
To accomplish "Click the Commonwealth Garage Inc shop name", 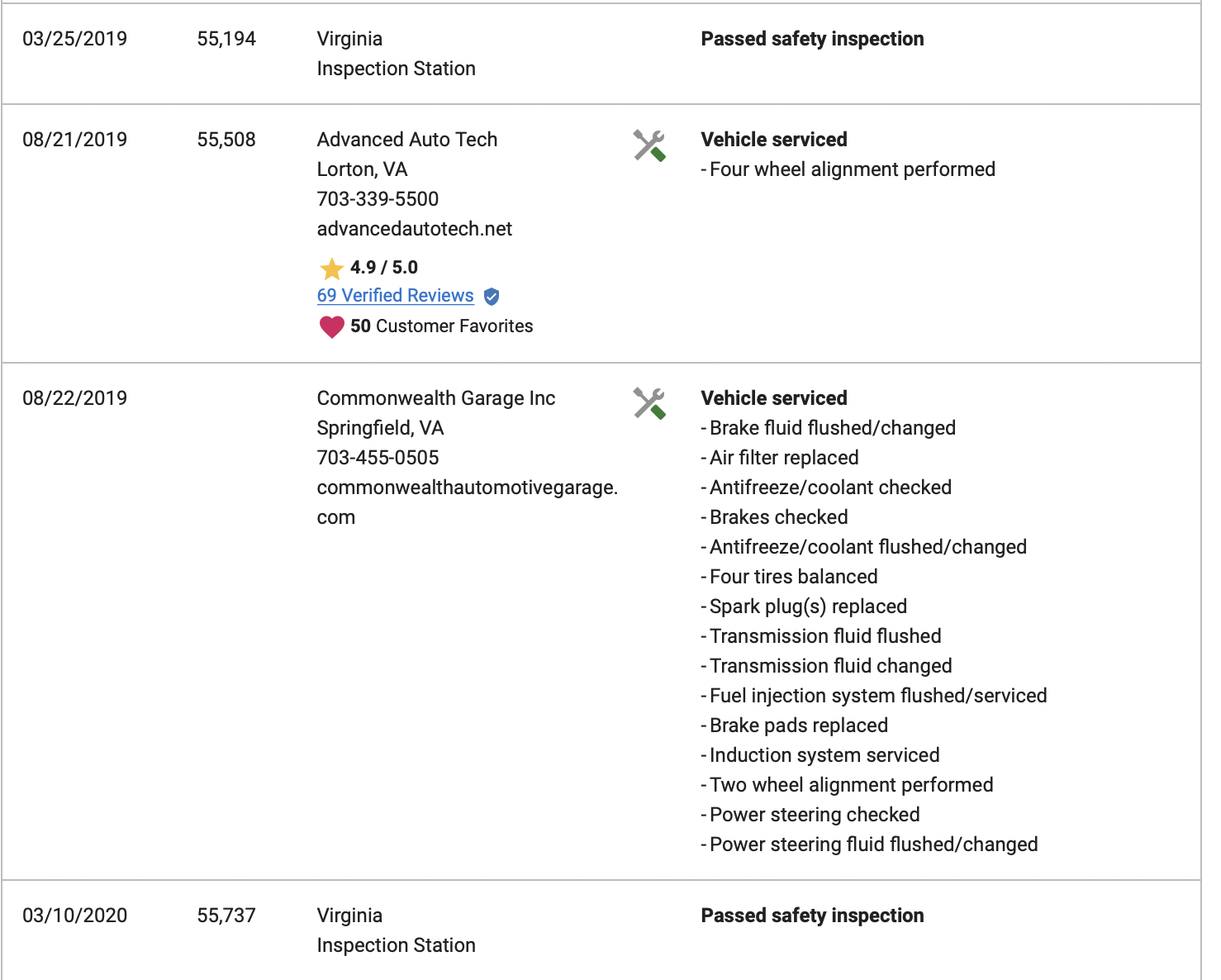I will pyautogui.click(x=436, y=398).
